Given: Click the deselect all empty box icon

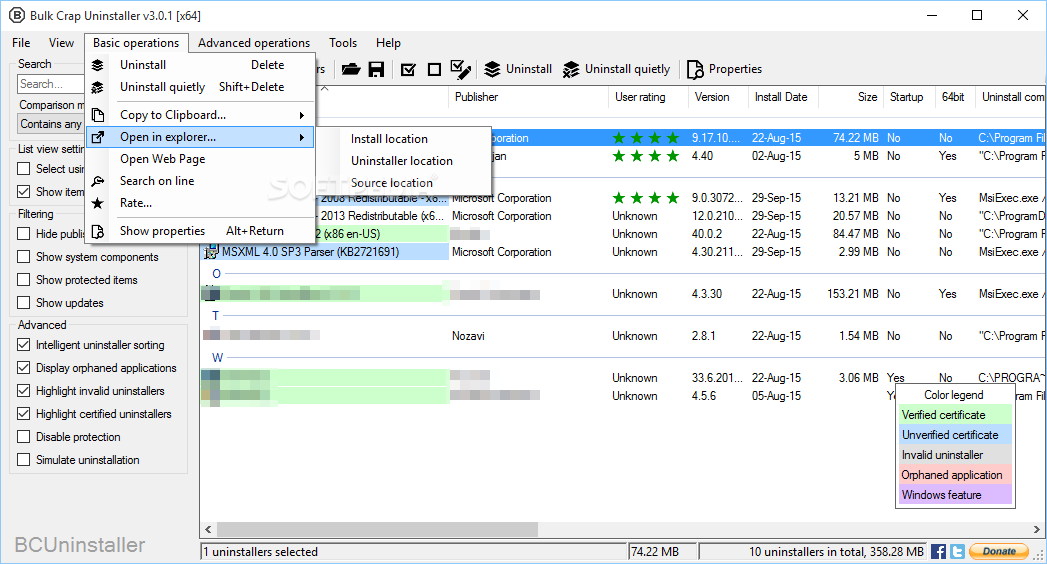Looking at the screenshot, I should pos(434,69).
